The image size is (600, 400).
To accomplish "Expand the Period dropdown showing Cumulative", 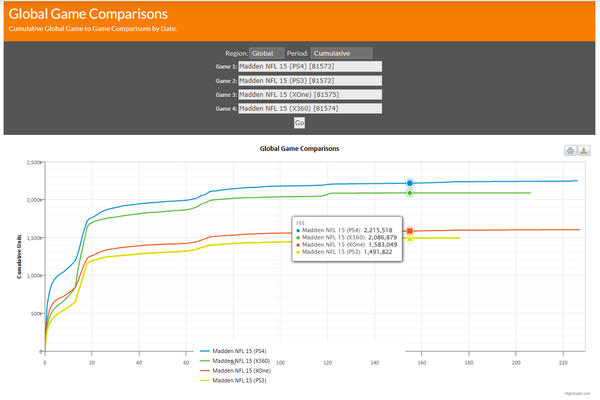I will [x=341, y=53].
